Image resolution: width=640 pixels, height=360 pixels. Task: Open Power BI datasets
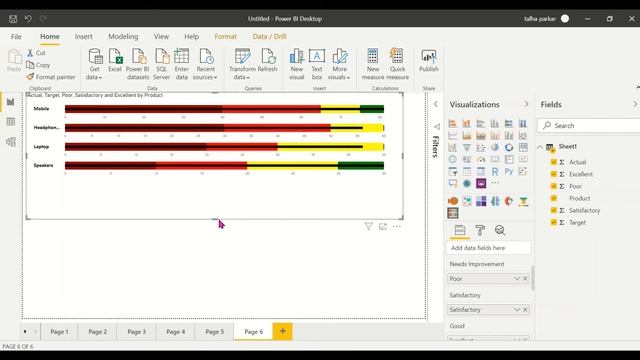(138, 64)
